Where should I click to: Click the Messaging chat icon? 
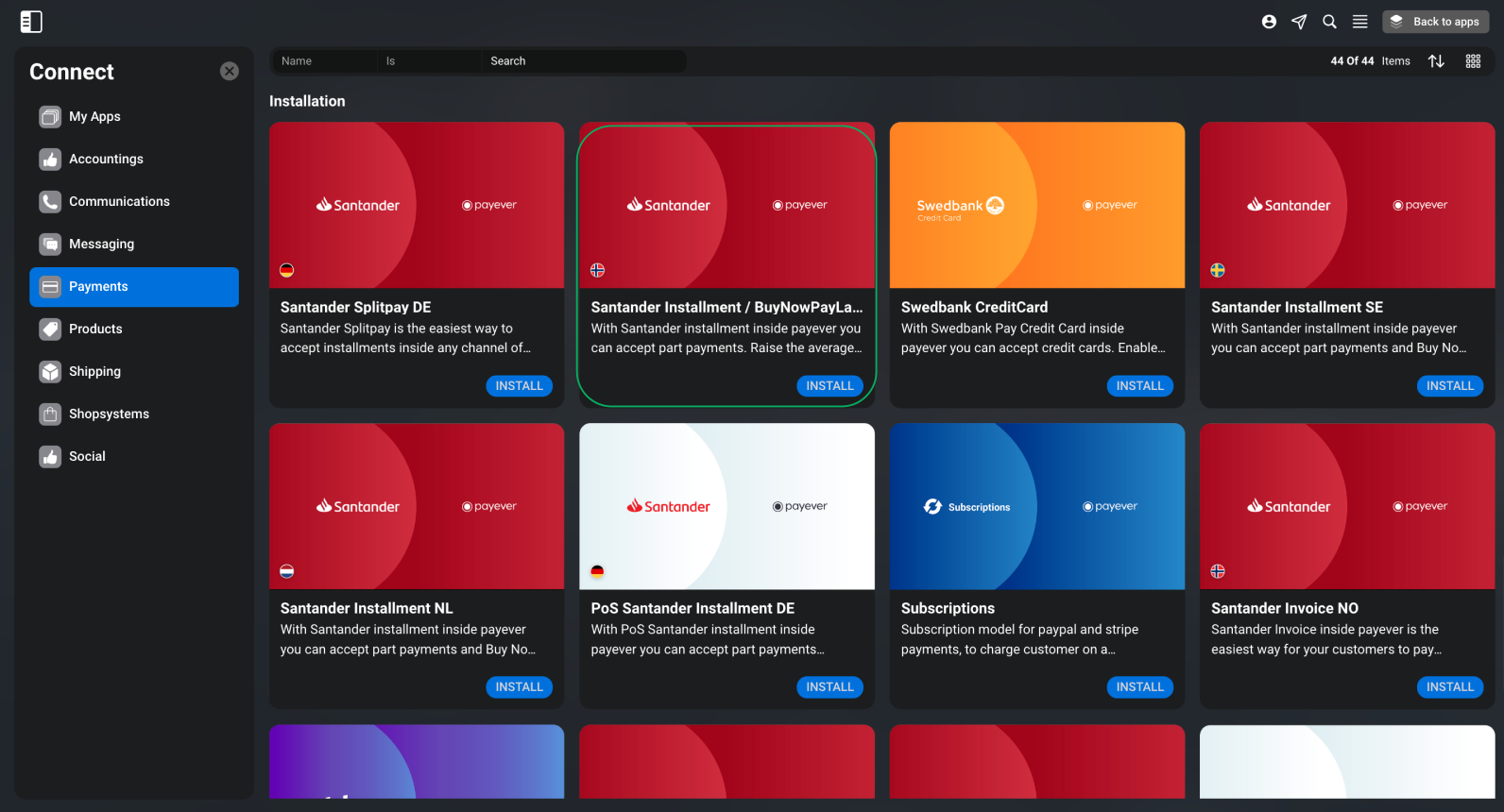coord(50,245)
